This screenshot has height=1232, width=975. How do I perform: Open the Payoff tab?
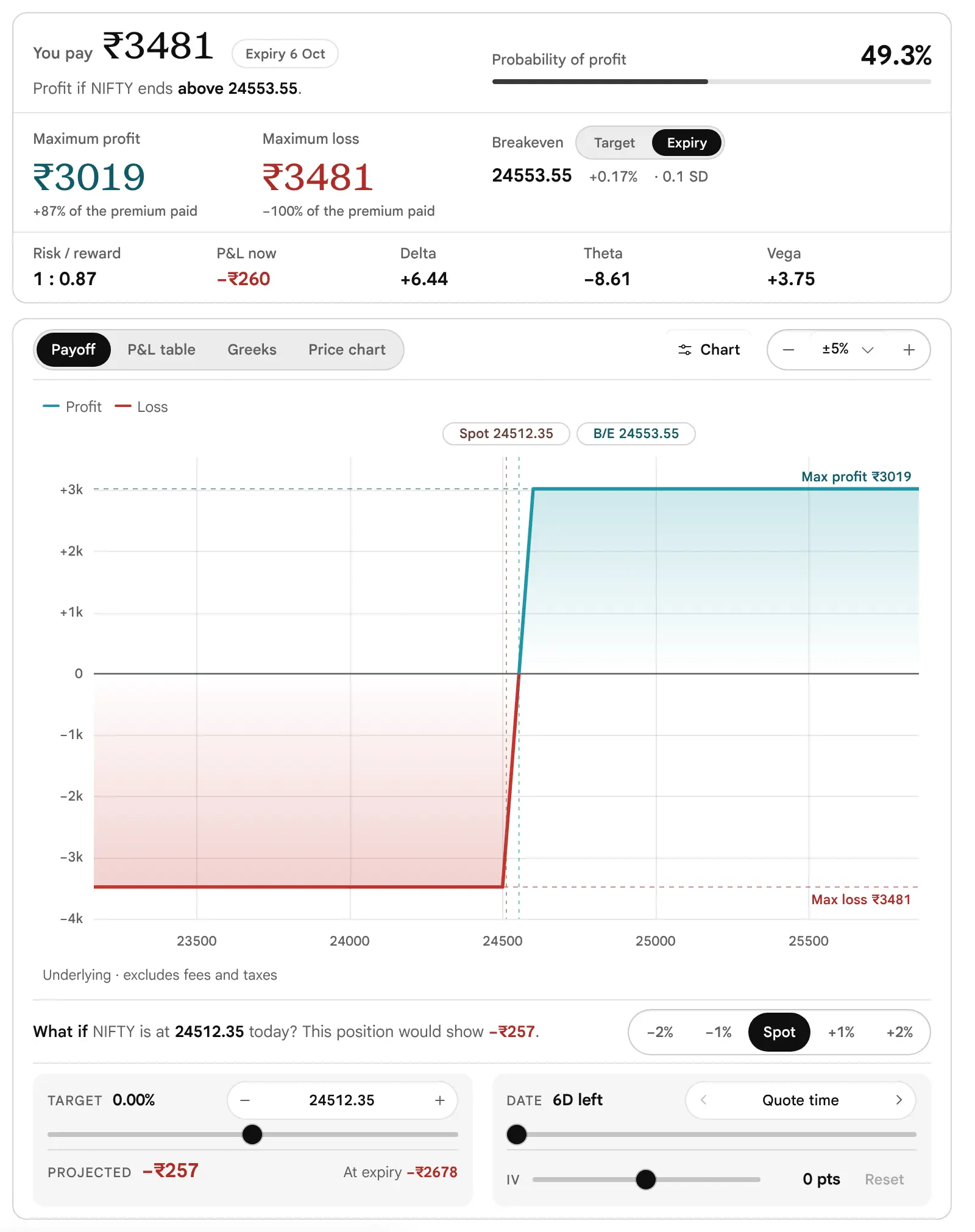73,350
